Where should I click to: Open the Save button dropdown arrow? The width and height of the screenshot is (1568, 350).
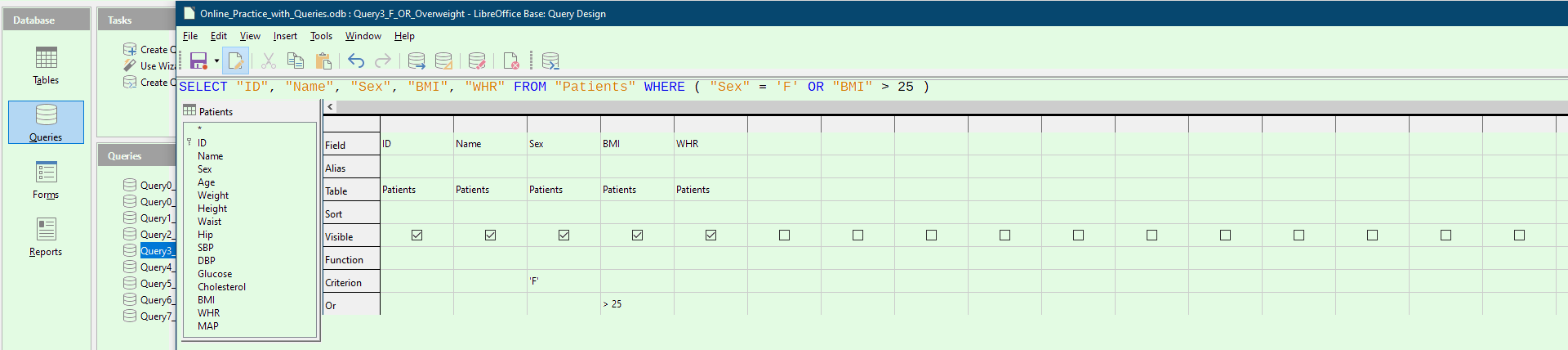coord(216,61)
